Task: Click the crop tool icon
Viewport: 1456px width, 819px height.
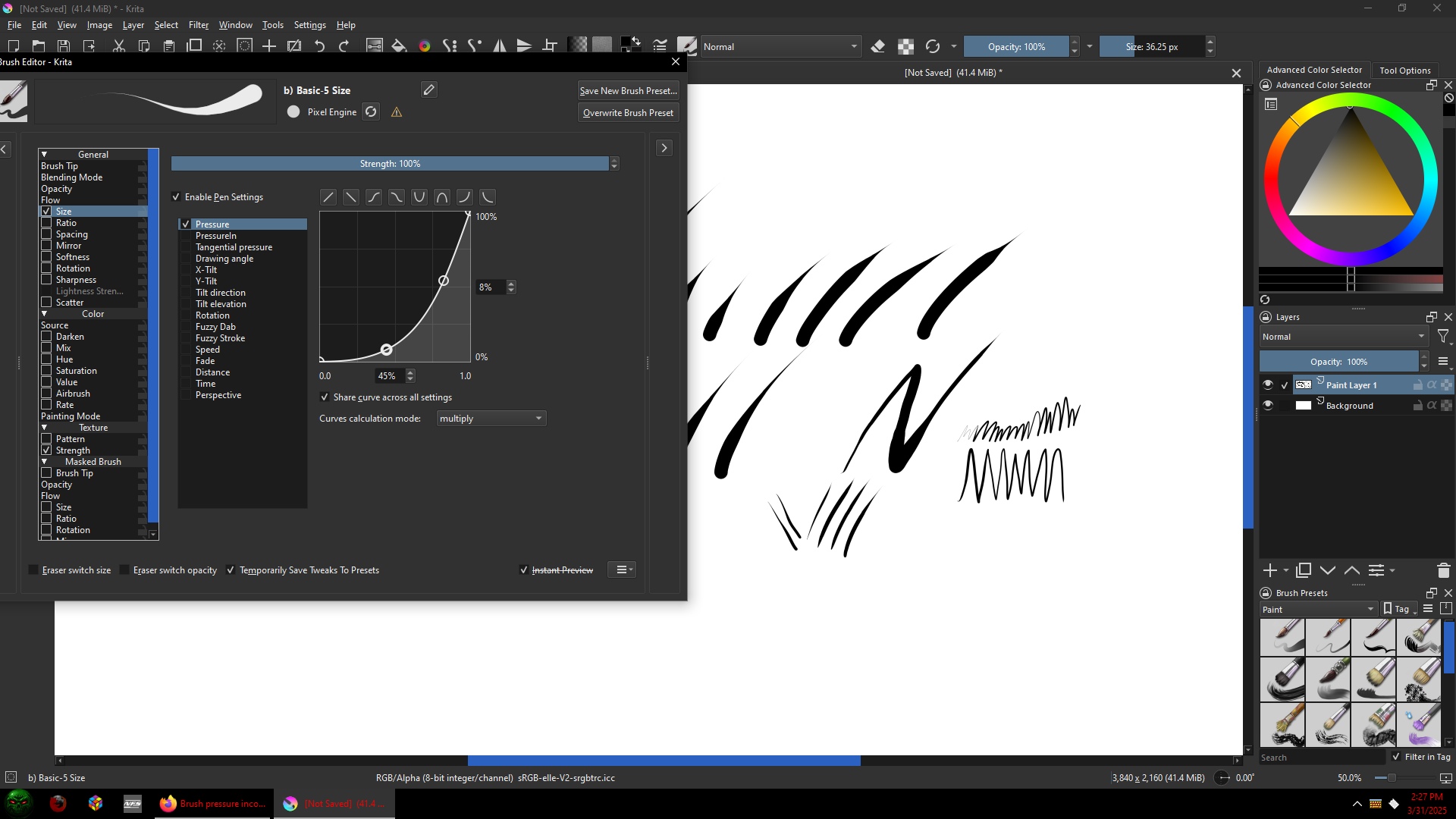Action: (550, 46)
